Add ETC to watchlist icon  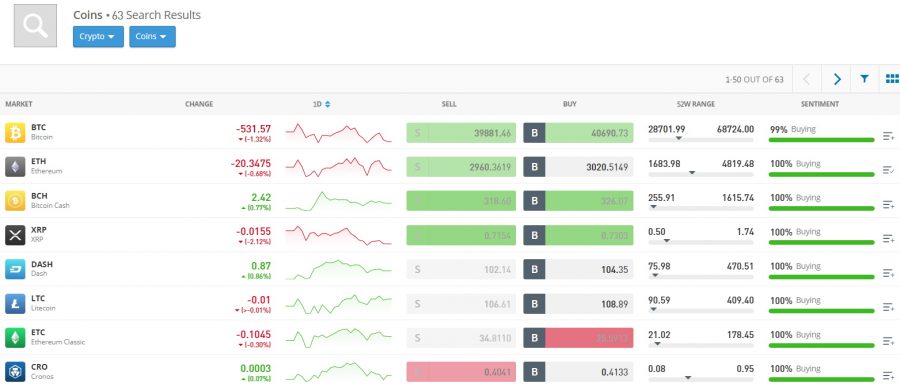pos(889,341)
